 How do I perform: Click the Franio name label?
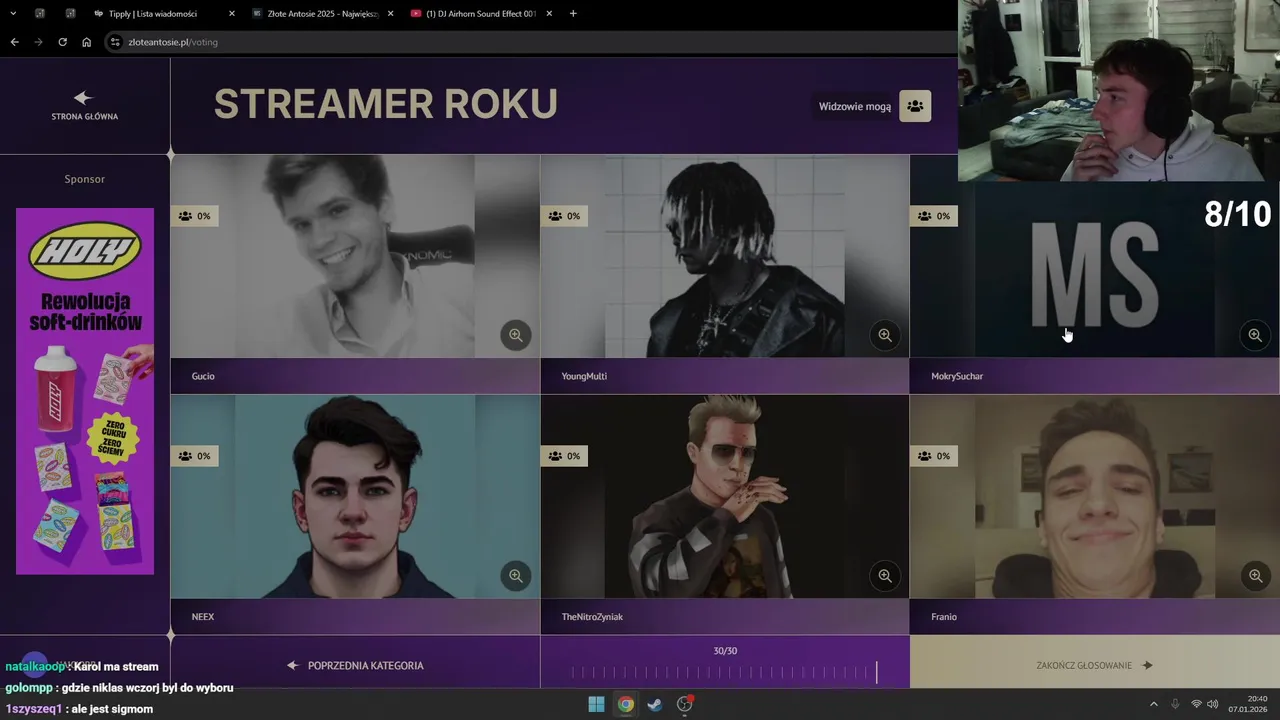944,617
